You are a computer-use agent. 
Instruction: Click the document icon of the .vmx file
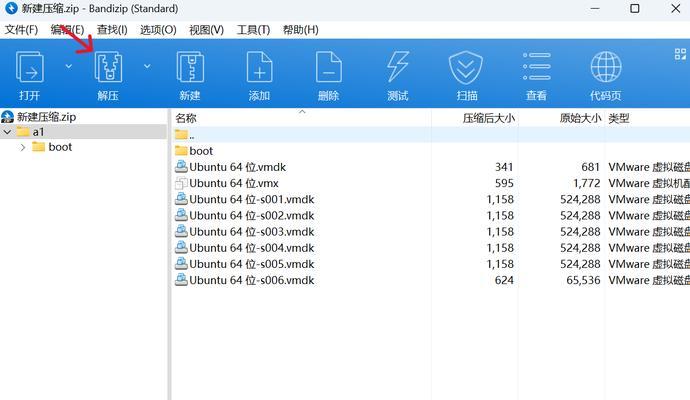[181, 183]
